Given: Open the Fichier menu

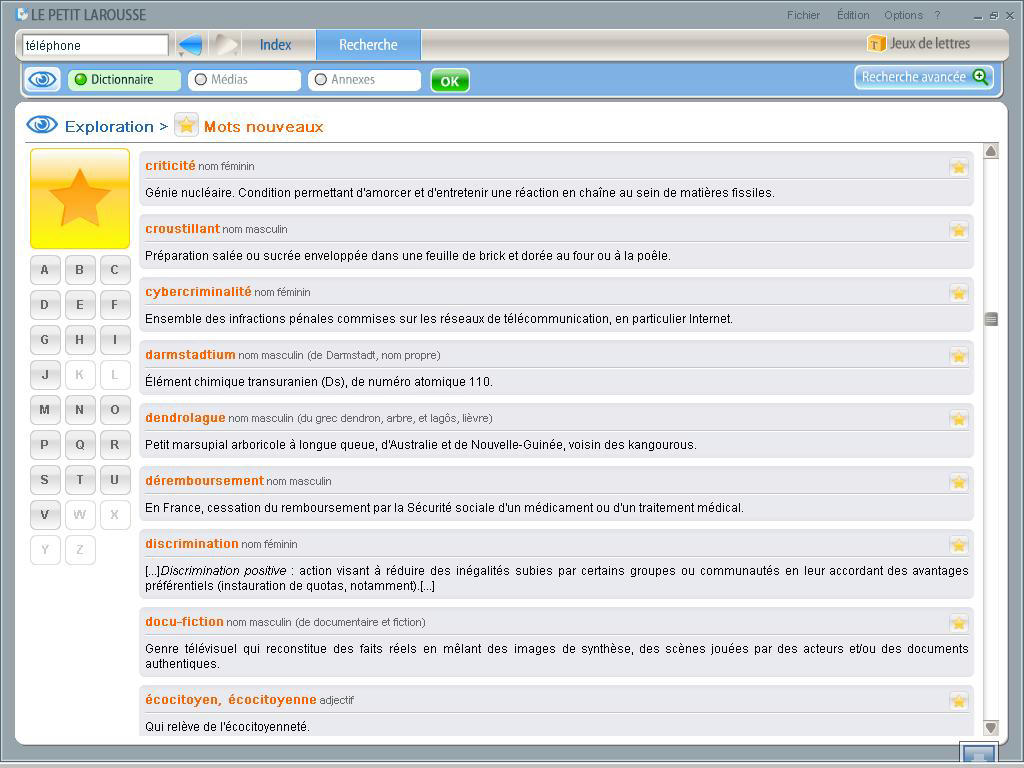Looking at the screenshot, I should [804, 14].
